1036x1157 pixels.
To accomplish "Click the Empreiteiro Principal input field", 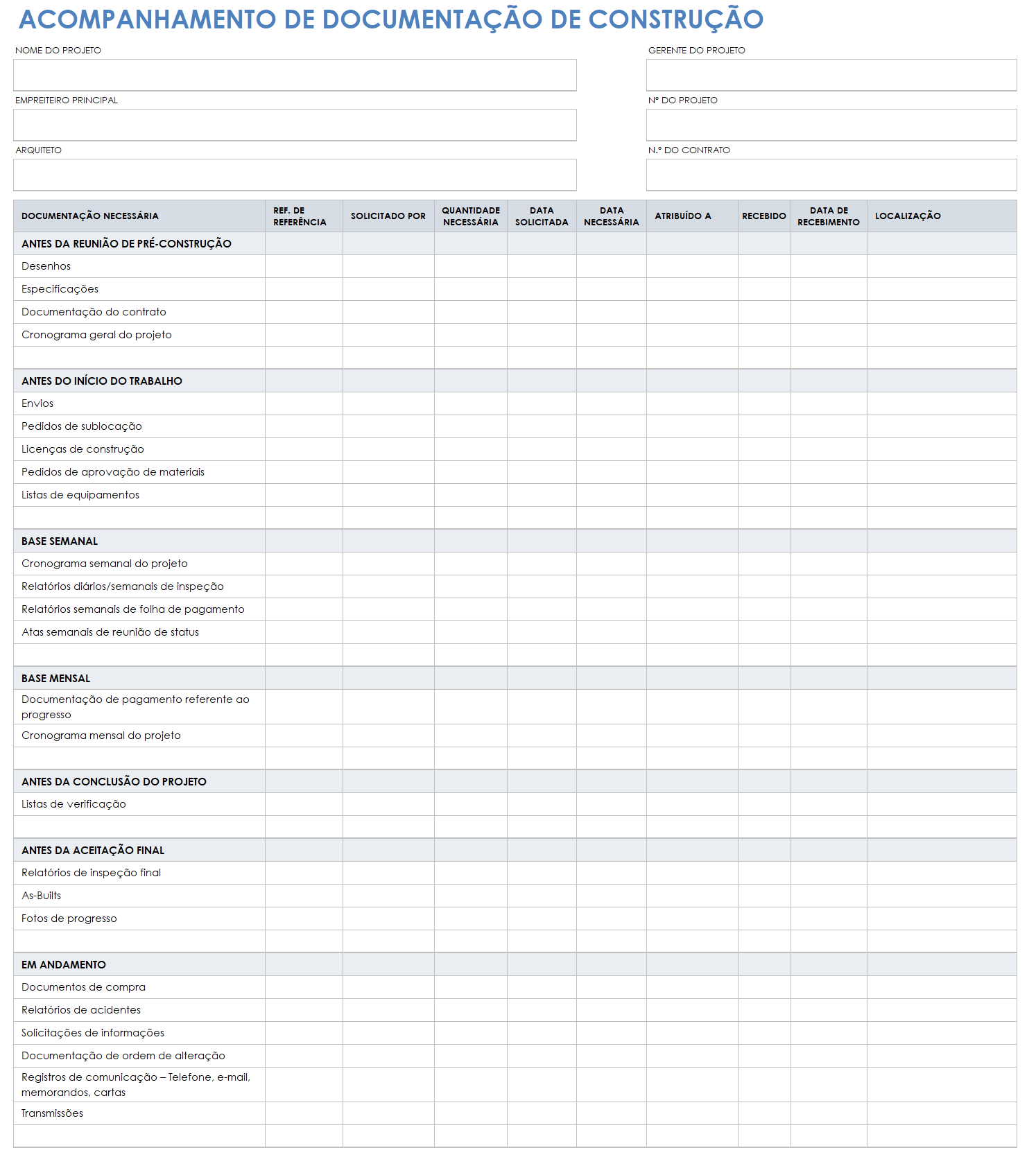I will pos(295,125).
